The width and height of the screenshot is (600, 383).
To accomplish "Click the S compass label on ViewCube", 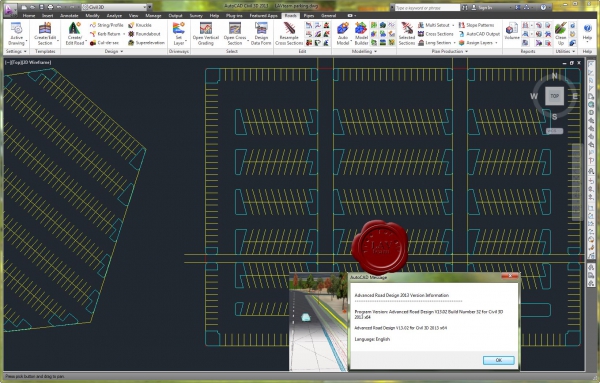I will tap(554, 117).
